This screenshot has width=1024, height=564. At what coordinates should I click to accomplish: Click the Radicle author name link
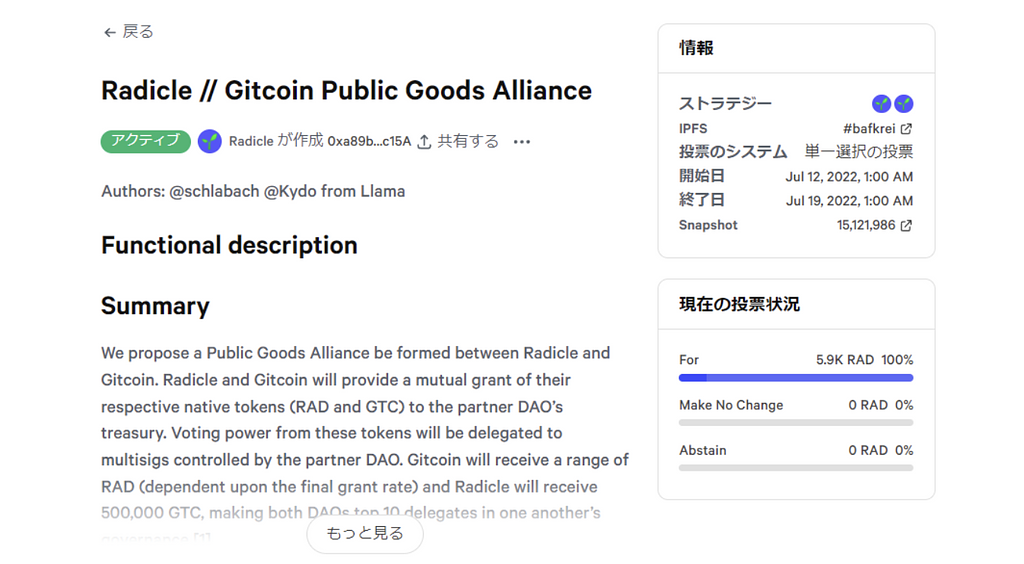[251, 142]
